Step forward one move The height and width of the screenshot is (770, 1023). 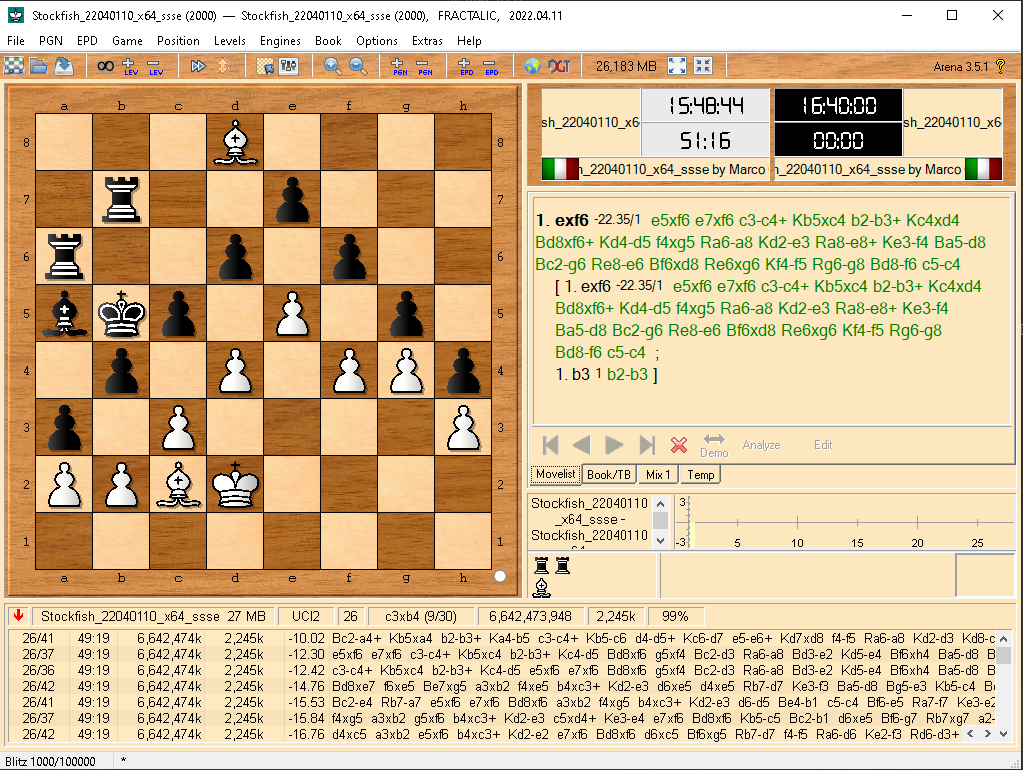[x=613, y=445]
